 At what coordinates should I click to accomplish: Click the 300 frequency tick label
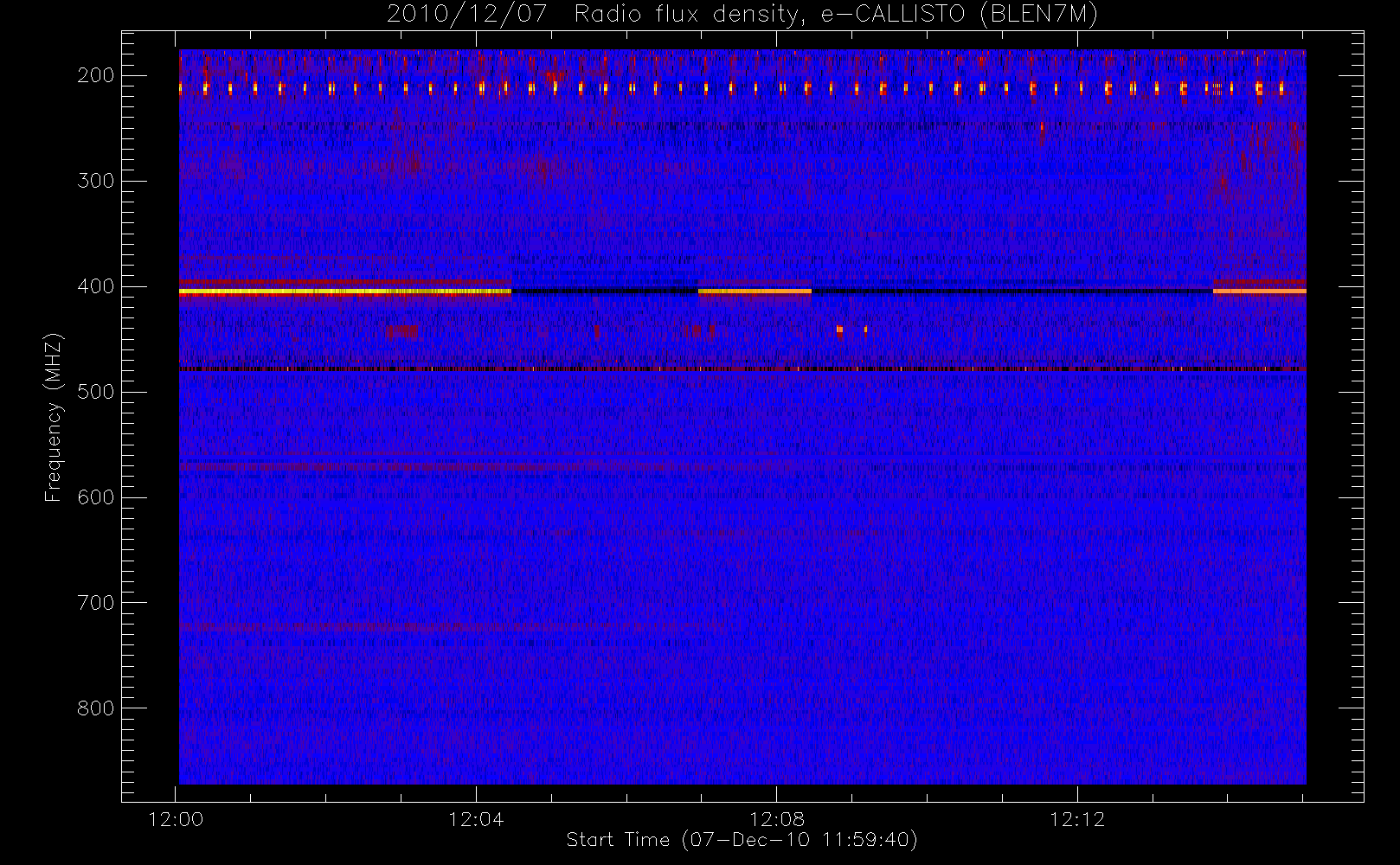pos(95,181)
